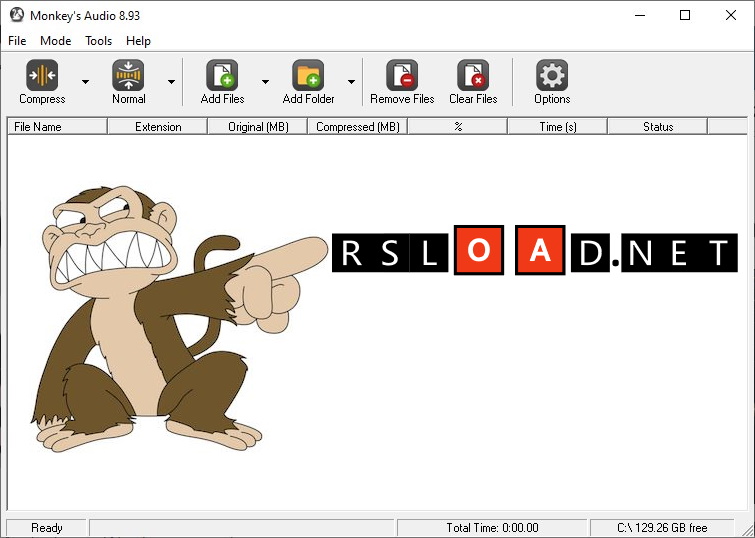This screenshot has height=538, width=755.
Task: Expand the Compress mode dropdown arrow
Action: coord(85,82)
